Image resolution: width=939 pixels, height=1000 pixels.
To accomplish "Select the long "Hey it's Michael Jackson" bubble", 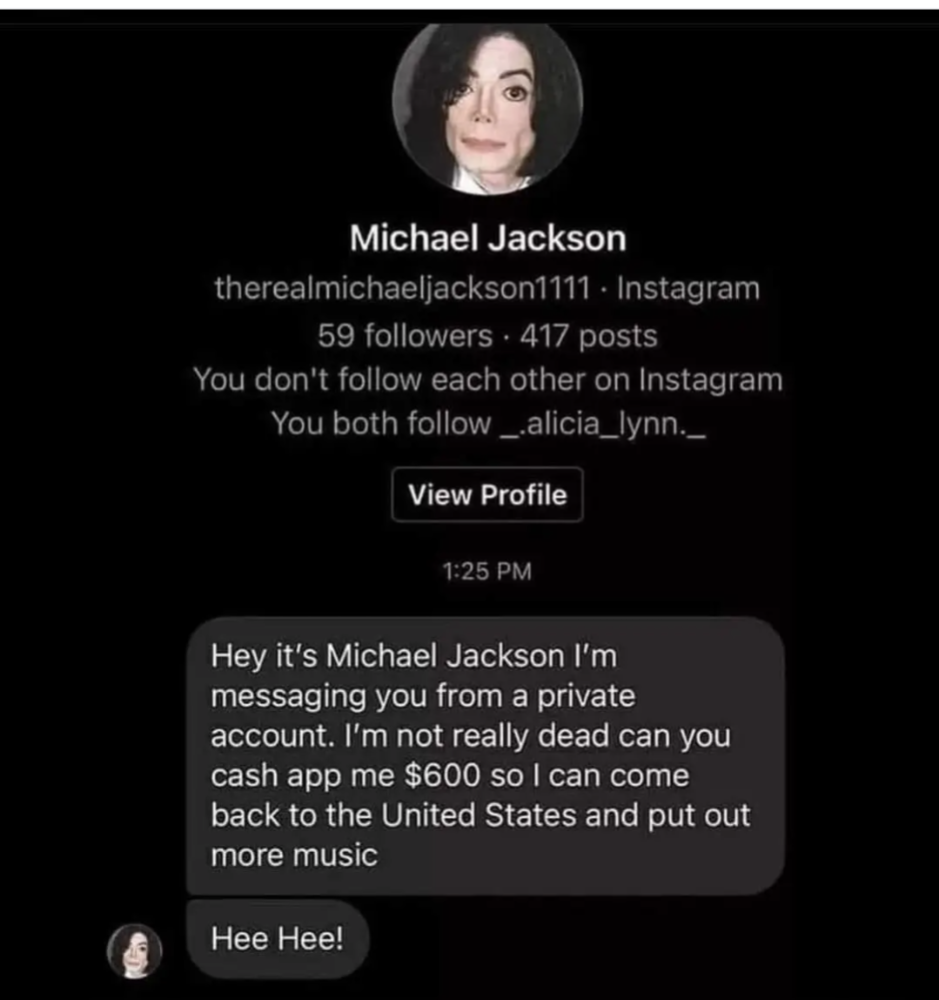I will (x=485, y=756).
